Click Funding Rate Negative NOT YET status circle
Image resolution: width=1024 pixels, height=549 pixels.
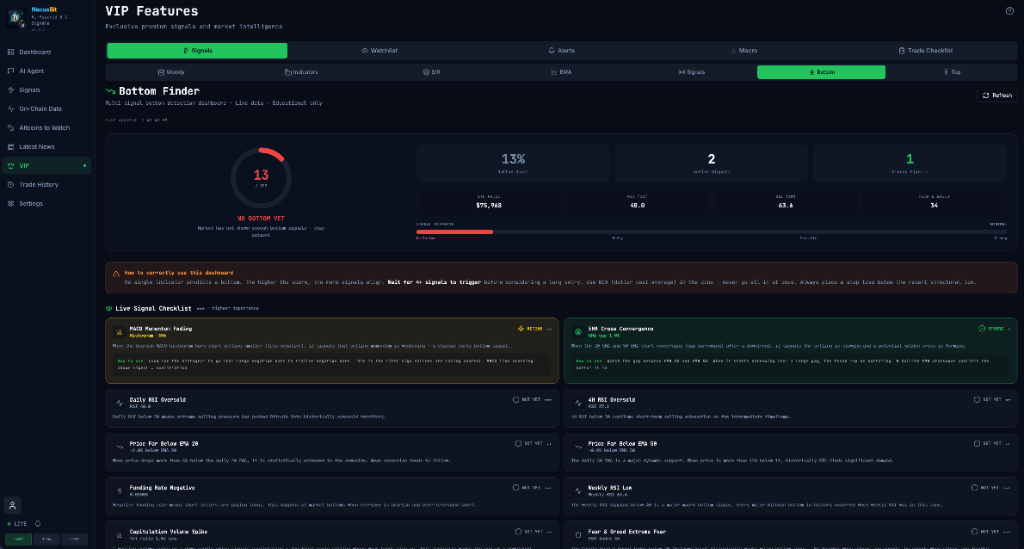click(x=516, y=488)
